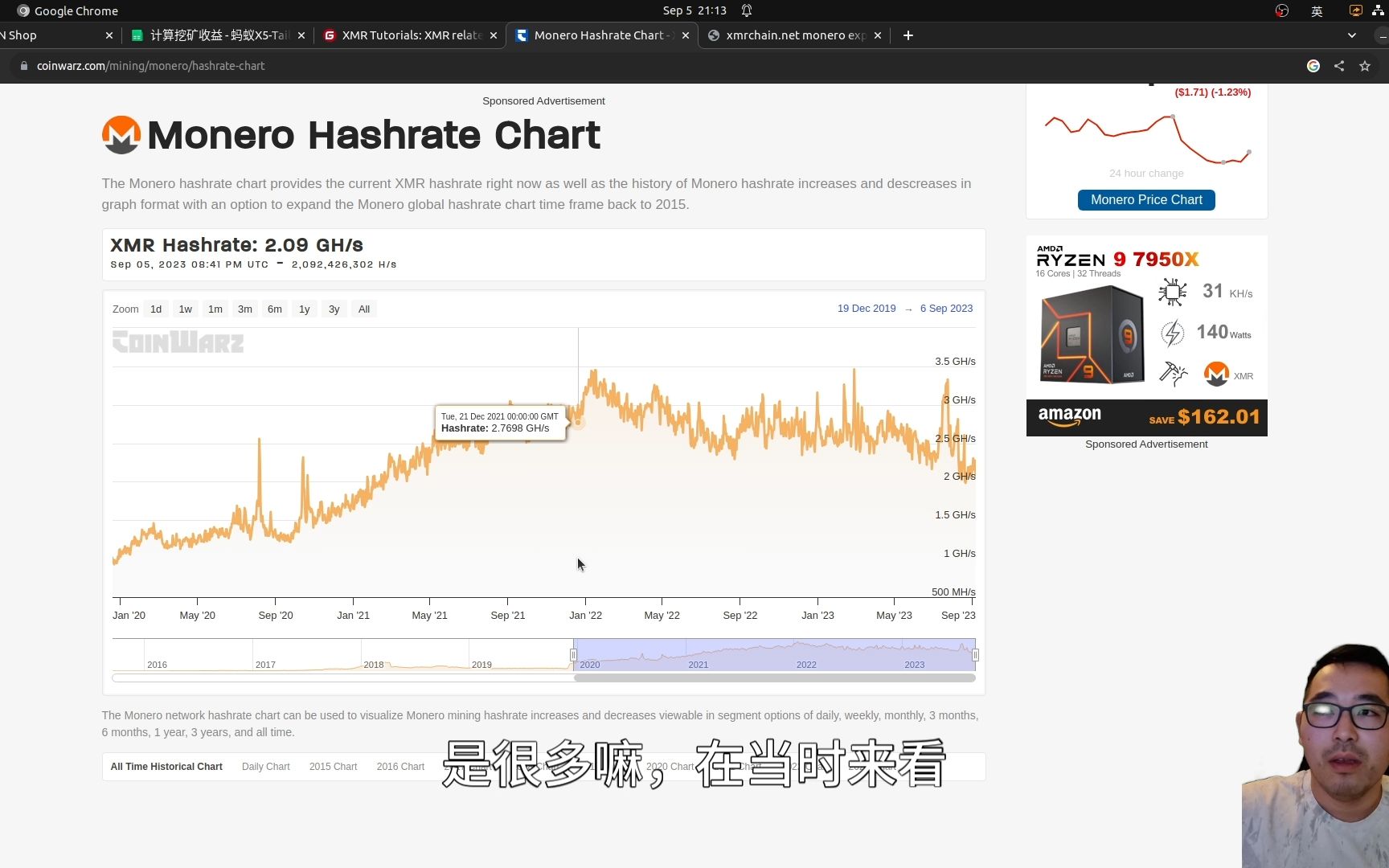The image size is (1389, 868).
Task: Click the 2017 region in the navigator
Action: point(306,655)
